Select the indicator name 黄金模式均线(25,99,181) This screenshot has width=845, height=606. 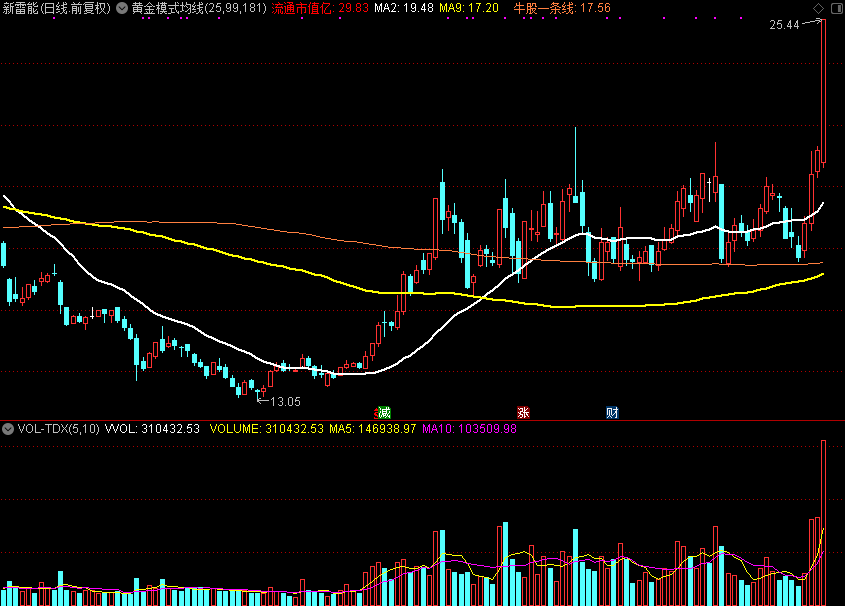199,8
